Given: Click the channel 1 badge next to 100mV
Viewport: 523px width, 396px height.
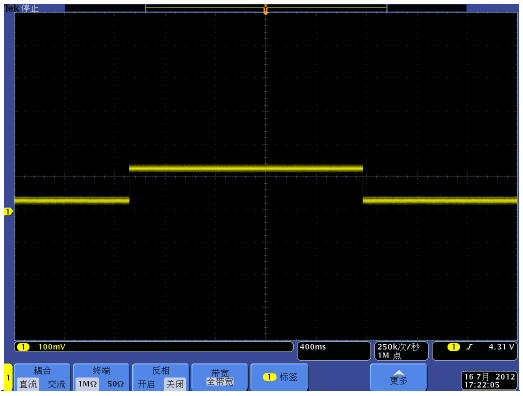Looking at the screenshot, I should tap(23, 347).
